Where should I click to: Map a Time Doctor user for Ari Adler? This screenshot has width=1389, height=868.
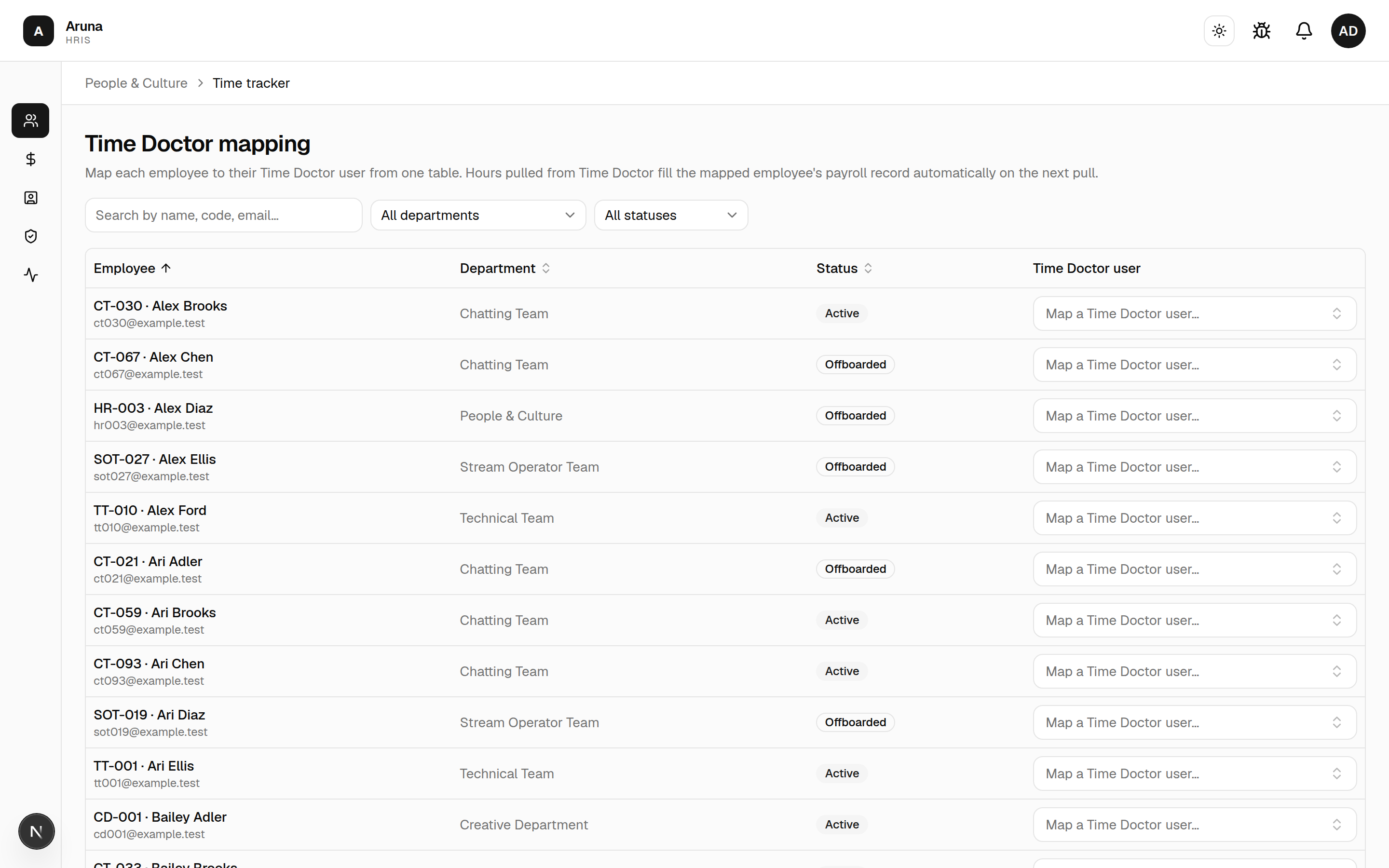click(x=1195, y=569)
